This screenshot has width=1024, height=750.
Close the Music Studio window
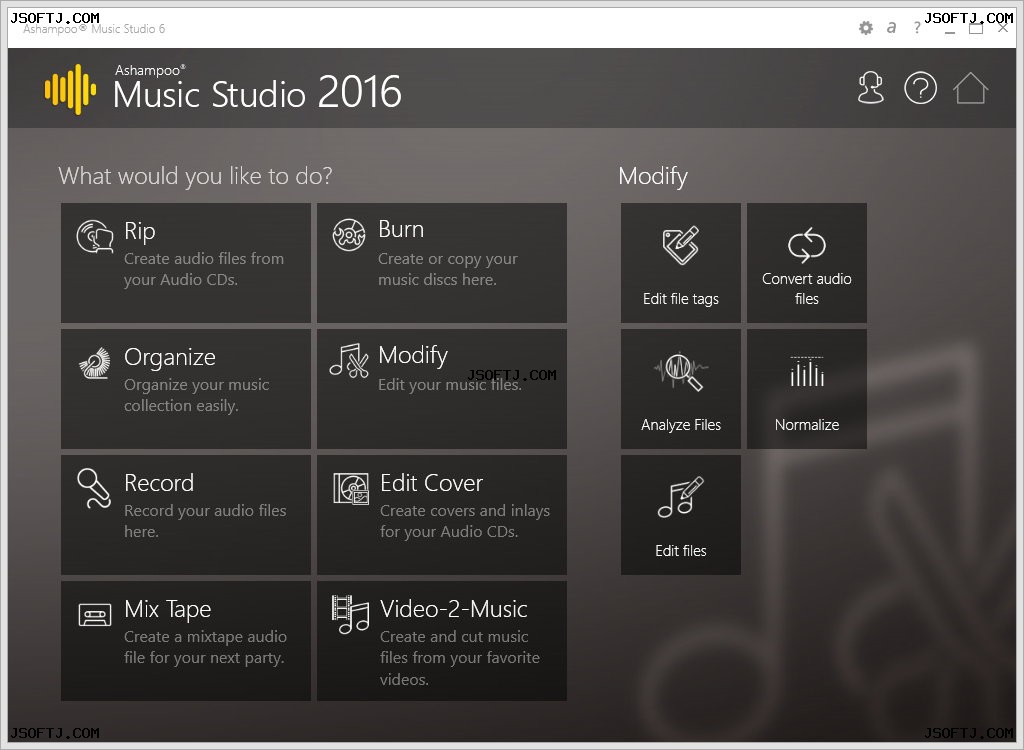click(x=1002, y=28)
